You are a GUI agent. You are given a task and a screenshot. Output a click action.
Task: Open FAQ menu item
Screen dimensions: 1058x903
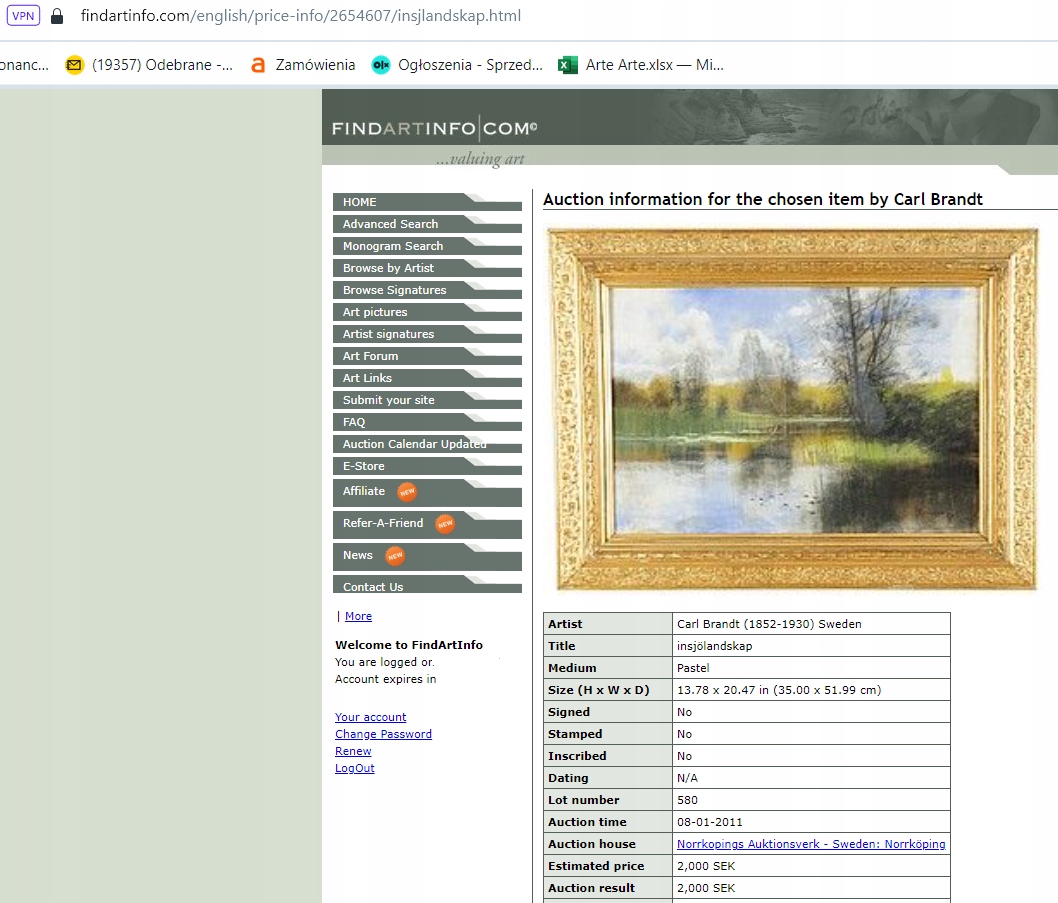pos(427,422)
